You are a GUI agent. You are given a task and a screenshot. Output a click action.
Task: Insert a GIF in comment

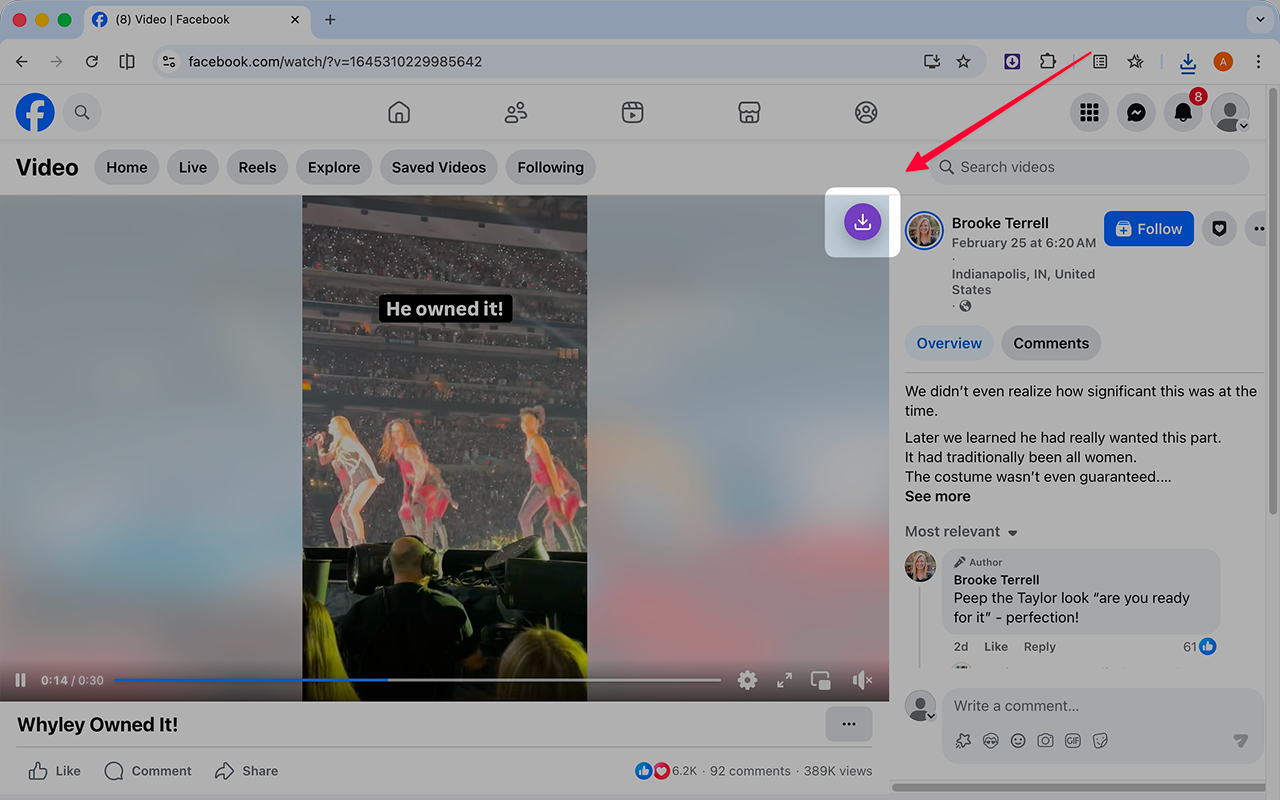pos(1073,741)
